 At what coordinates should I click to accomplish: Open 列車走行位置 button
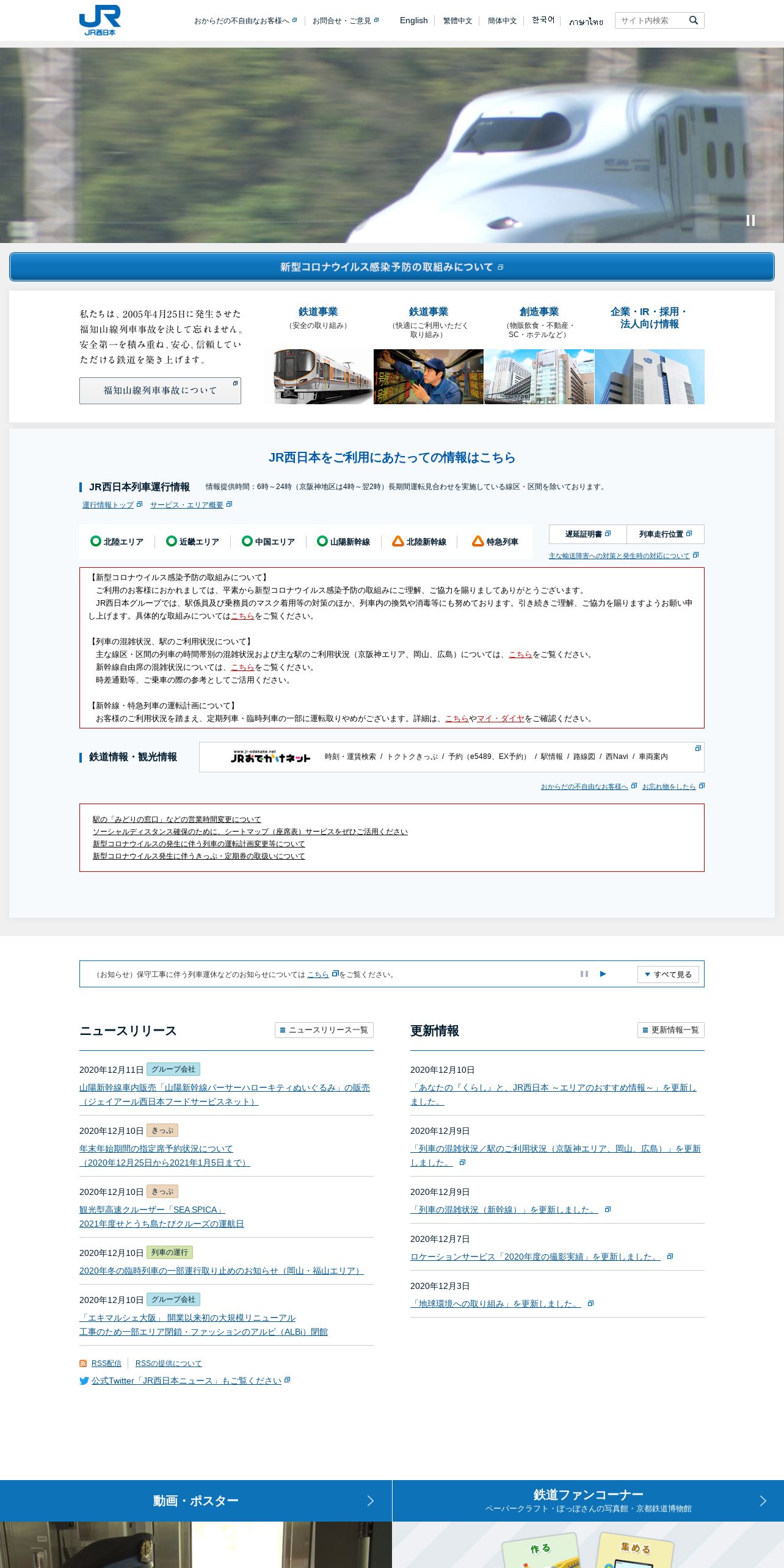pos(666,534)
